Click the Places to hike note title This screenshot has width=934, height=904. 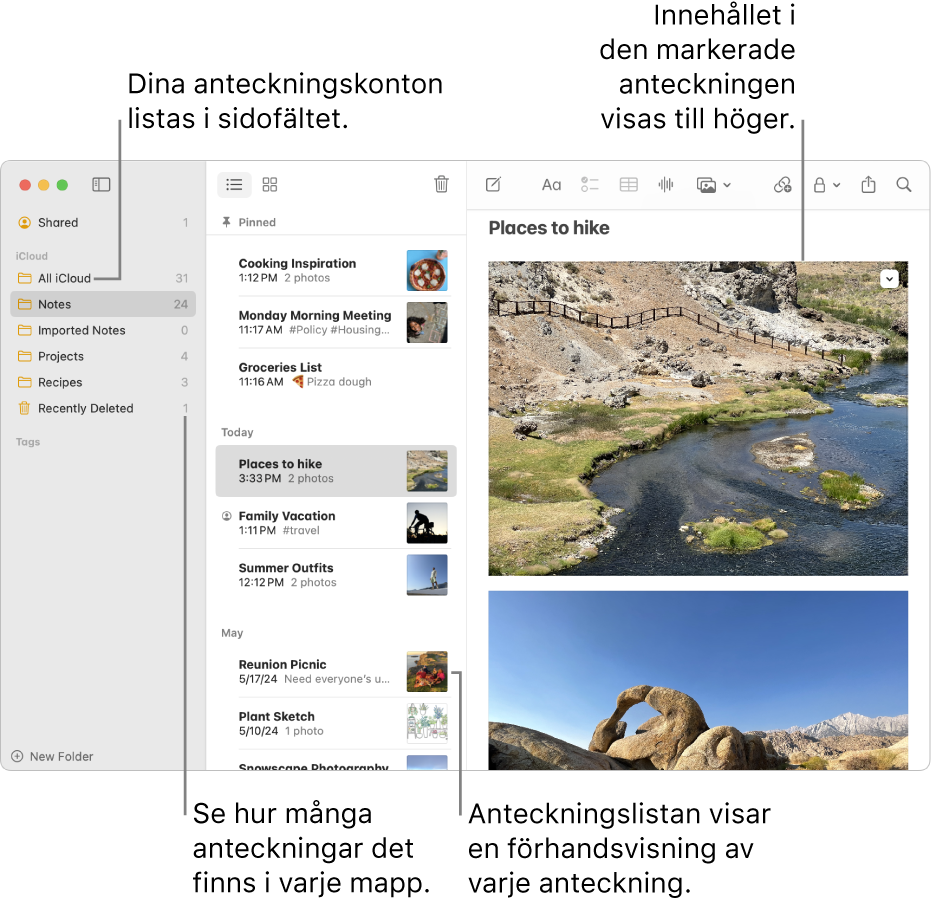click(549, 228)
